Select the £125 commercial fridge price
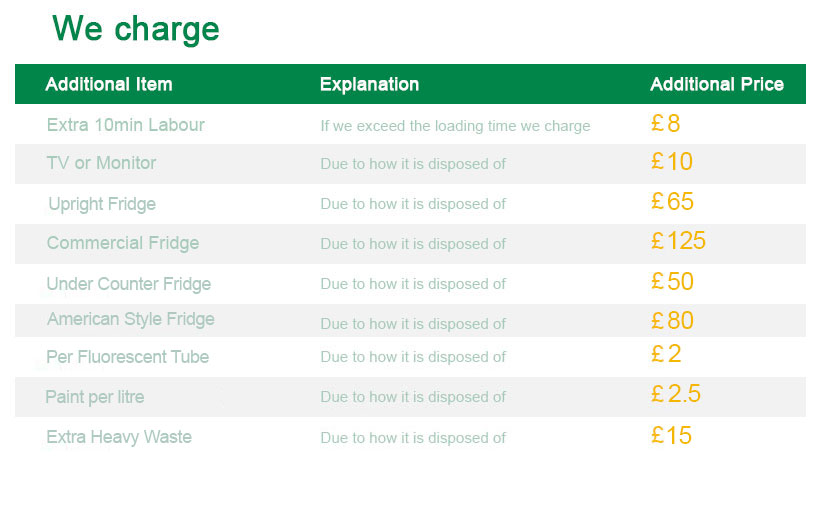 click(x=678, y=241)
